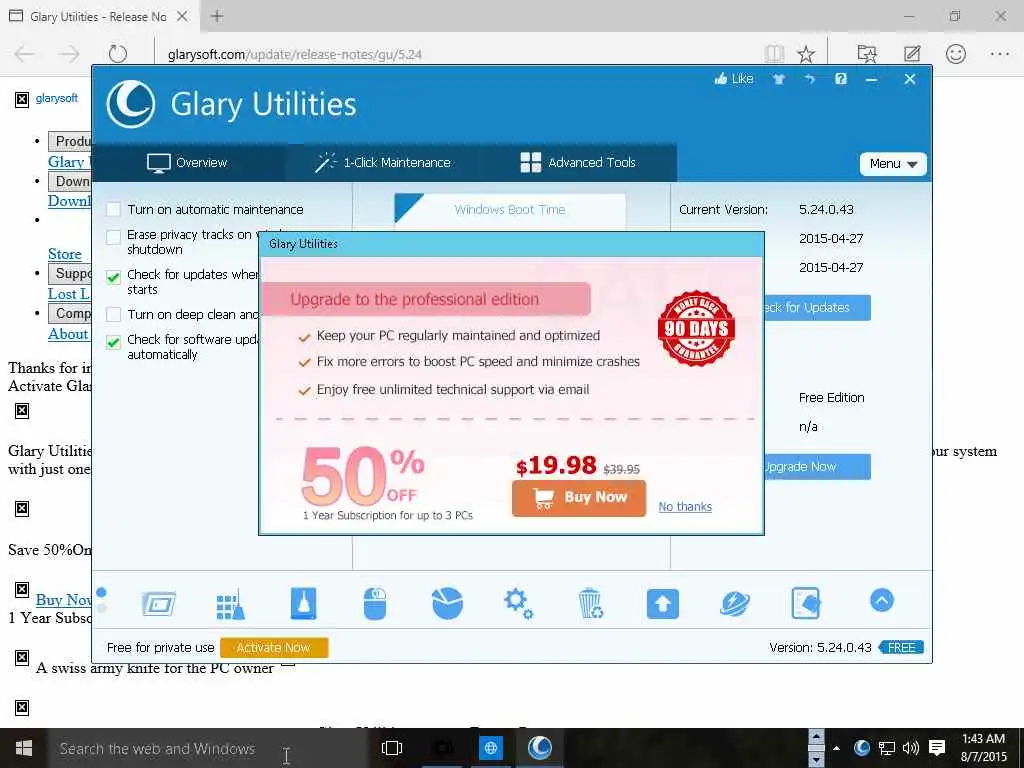Show hidden tray icons arrow

click(x=837, y=748)
